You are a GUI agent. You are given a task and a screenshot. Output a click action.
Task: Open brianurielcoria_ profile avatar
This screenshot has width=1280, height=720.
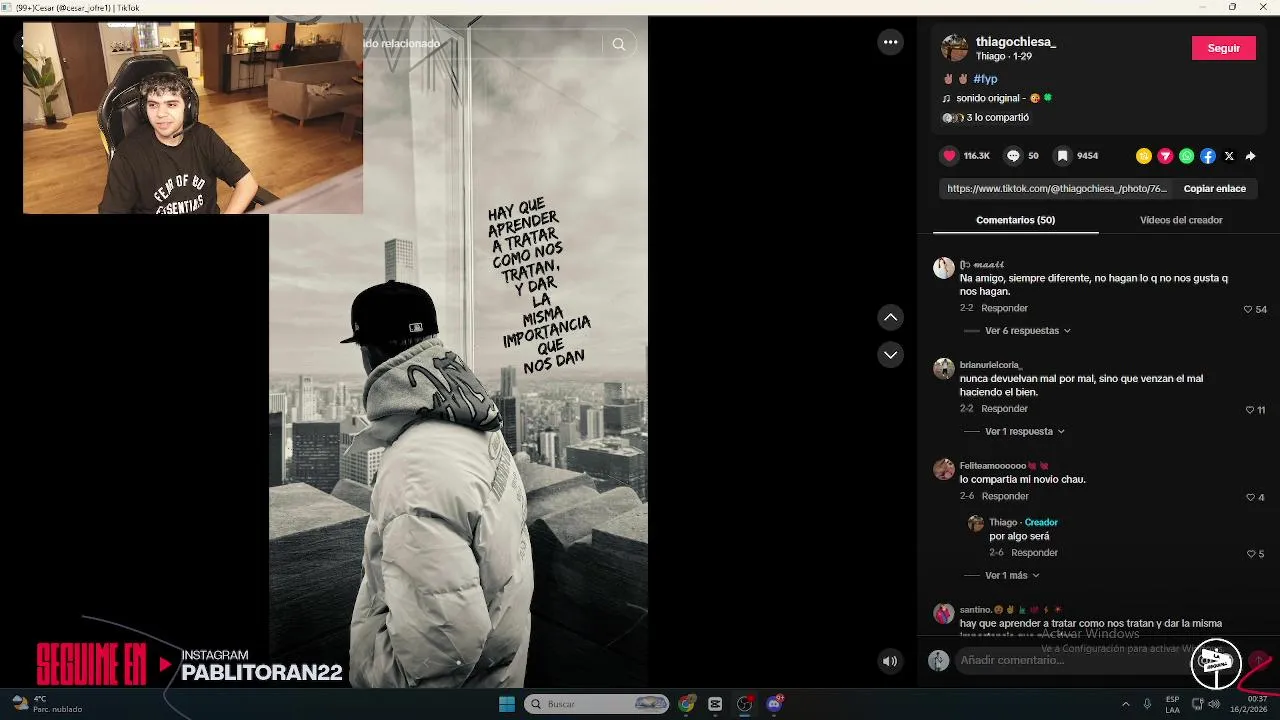(943, 369)
